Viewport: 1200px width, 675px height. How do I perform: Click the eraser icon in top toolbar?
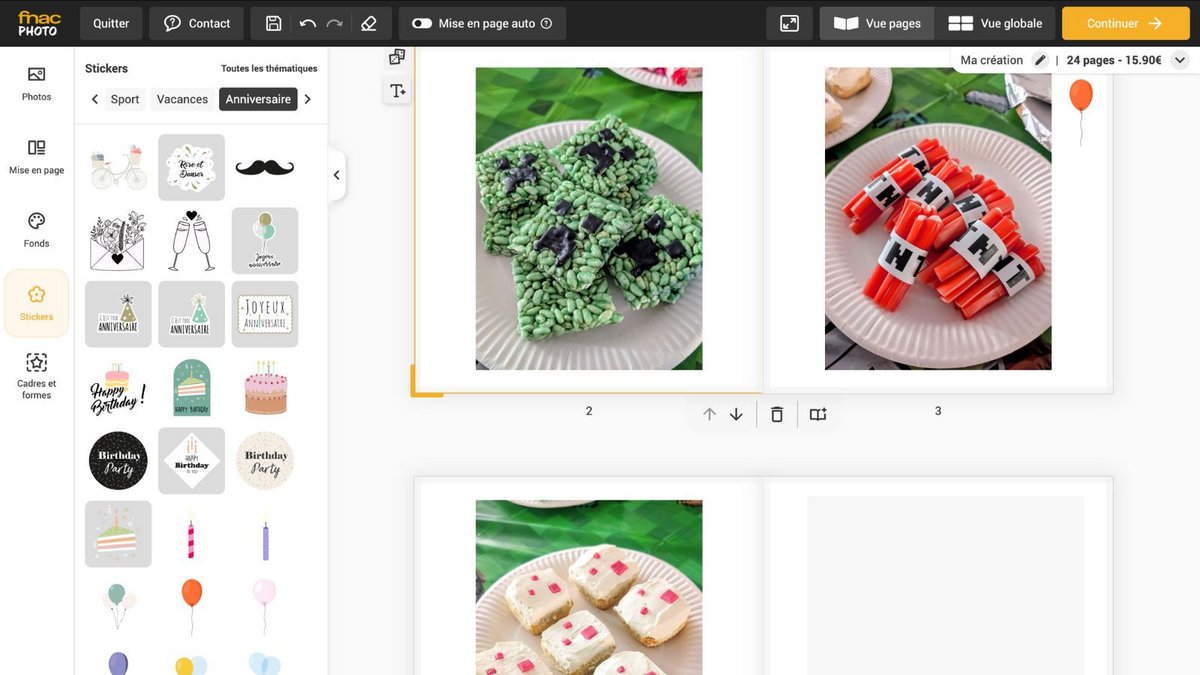(x=369, y=23)
